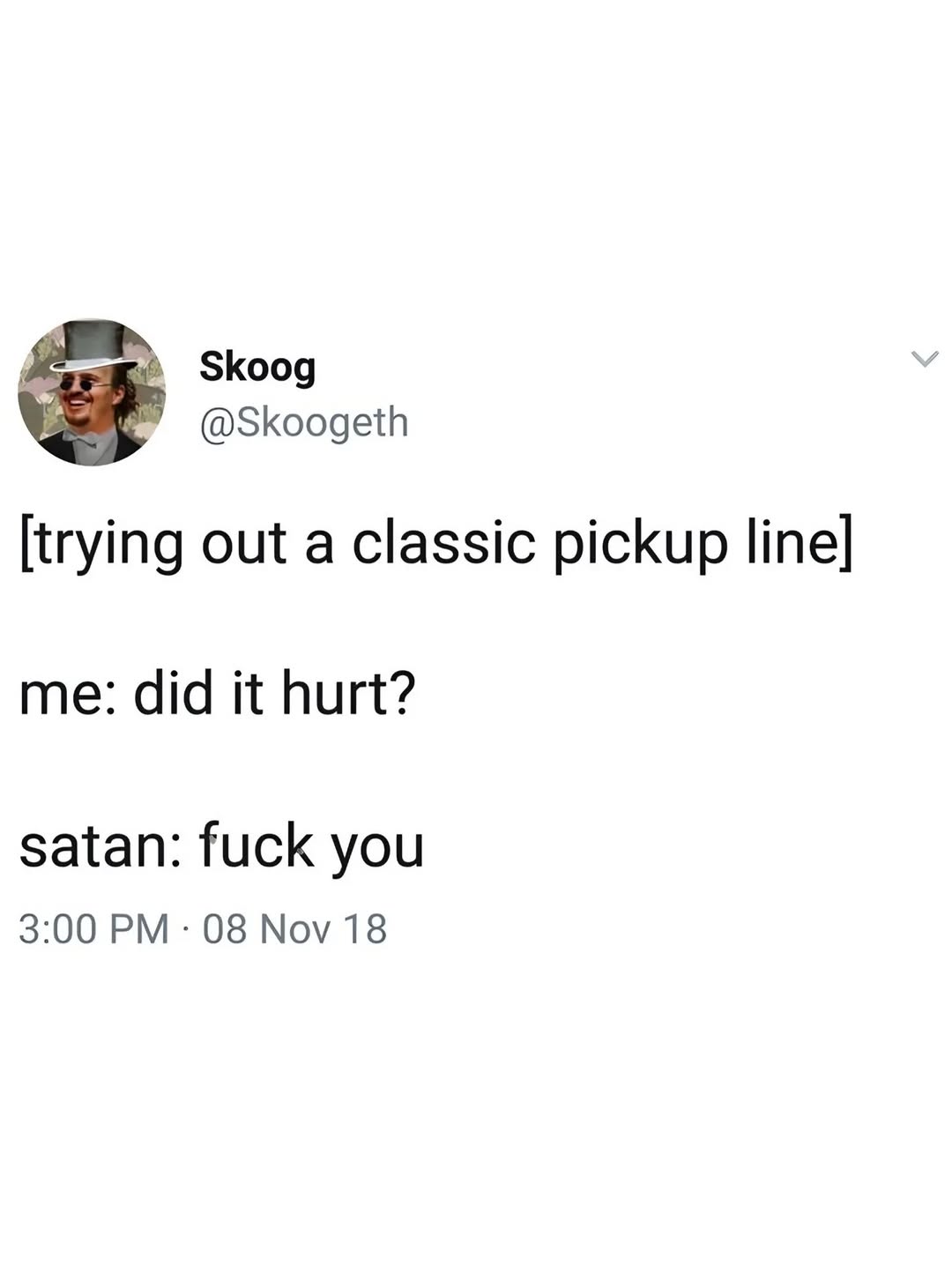Select the line starting with "satan:"
952x1266 pixels.
coord(221,845)
